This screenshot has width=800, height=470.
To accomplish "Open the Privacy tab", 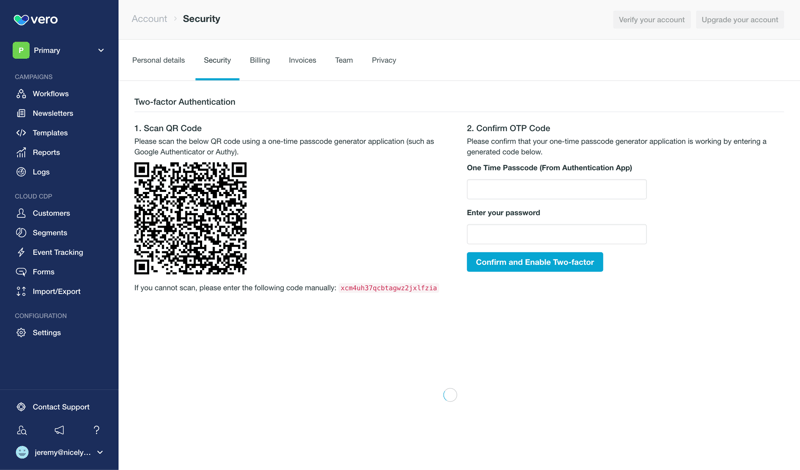I will click(384, 60).
